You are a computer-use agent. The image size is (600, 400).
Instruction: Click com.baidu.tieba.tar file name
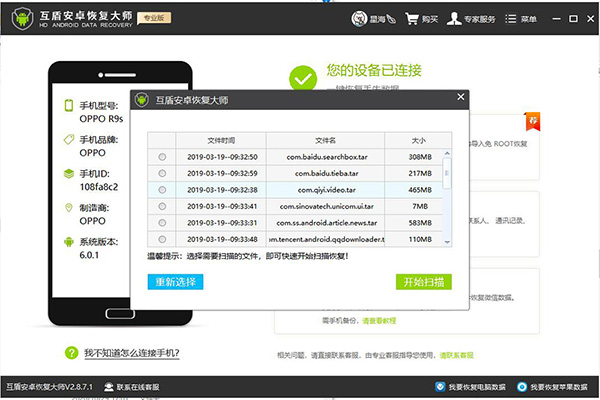click(326, 173)
